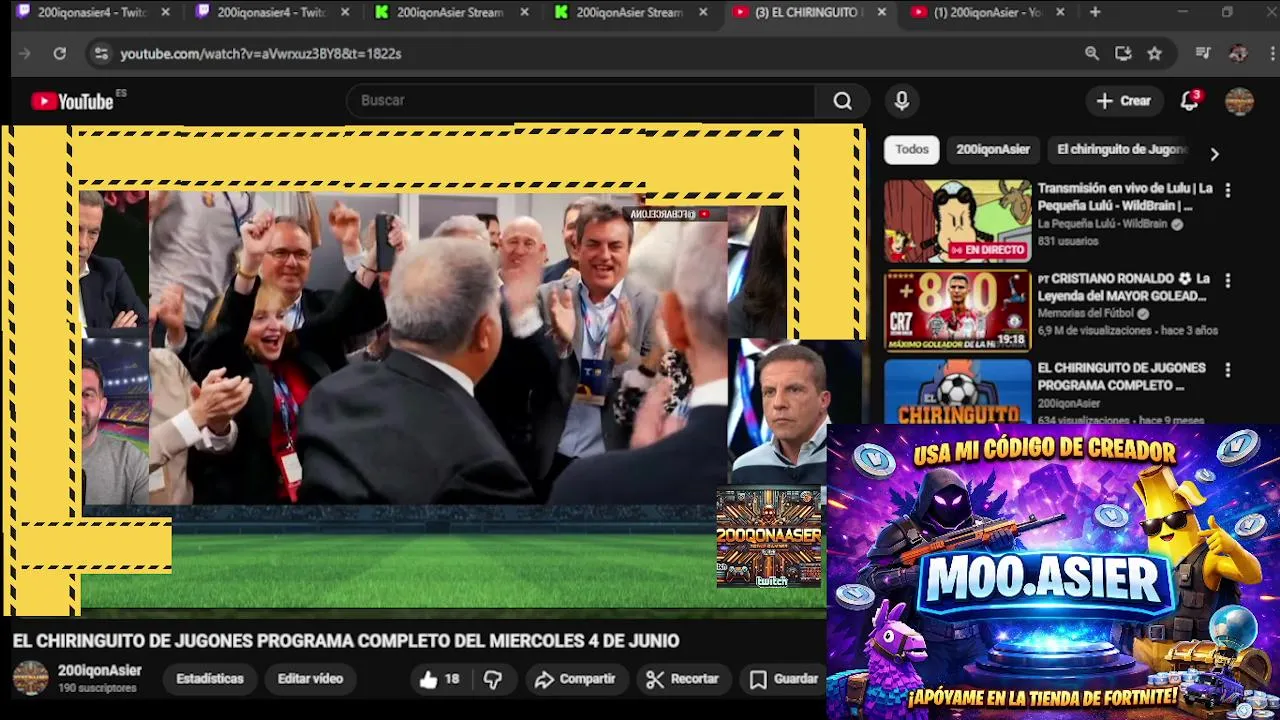Open the 200iqonAsier channel avatar below the video
This screenshot has width=1280, height=720.
(x=30, y=678)
